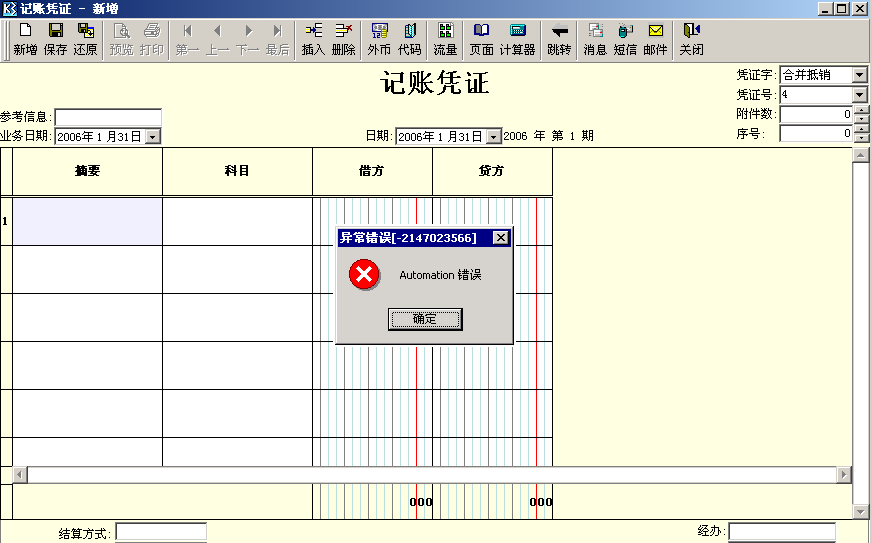Increase 附件数 with up spinner arrow

(x=860, y=110)
